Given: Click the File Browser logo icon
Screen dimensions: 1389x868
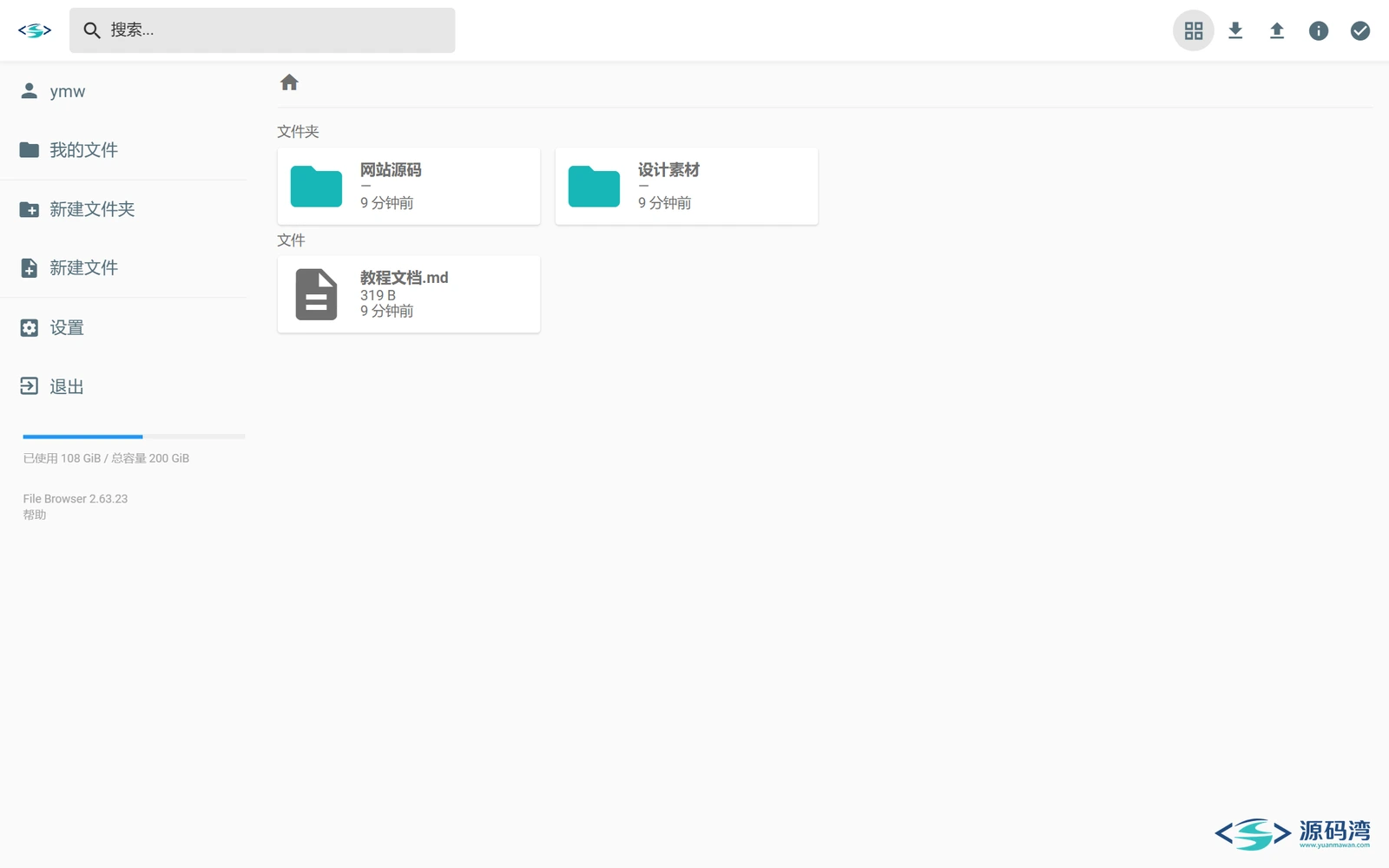Looking at the screenshot, I should click(x=35, y=30).
